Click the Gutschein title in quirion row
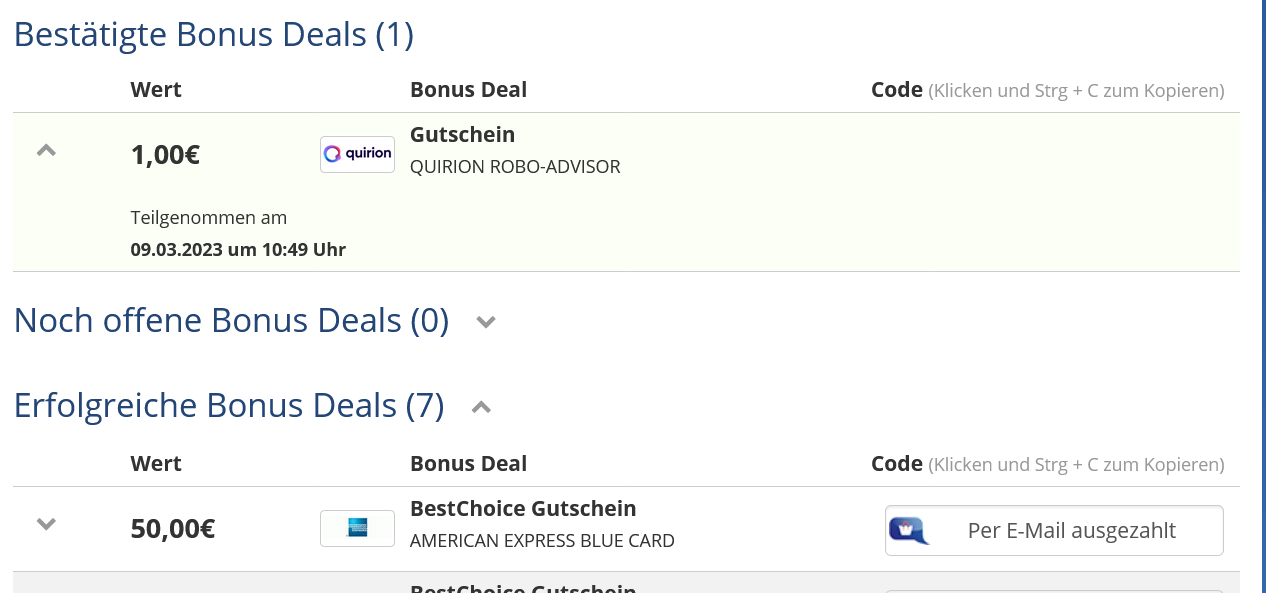The image size is (1266, 593). click(462, 134)
